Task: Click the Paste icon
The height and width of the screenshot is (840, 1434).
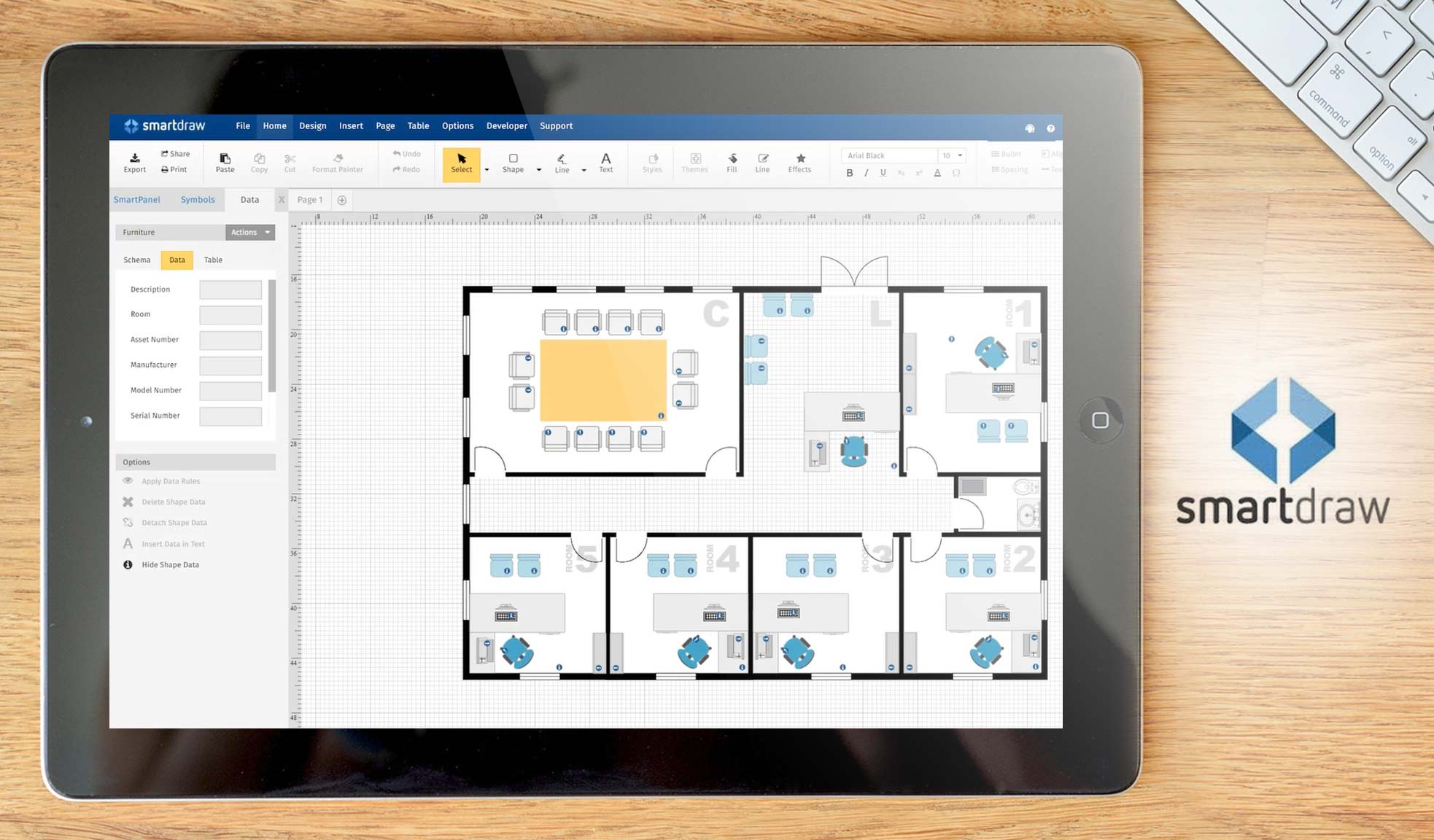Action: (225, 162)
